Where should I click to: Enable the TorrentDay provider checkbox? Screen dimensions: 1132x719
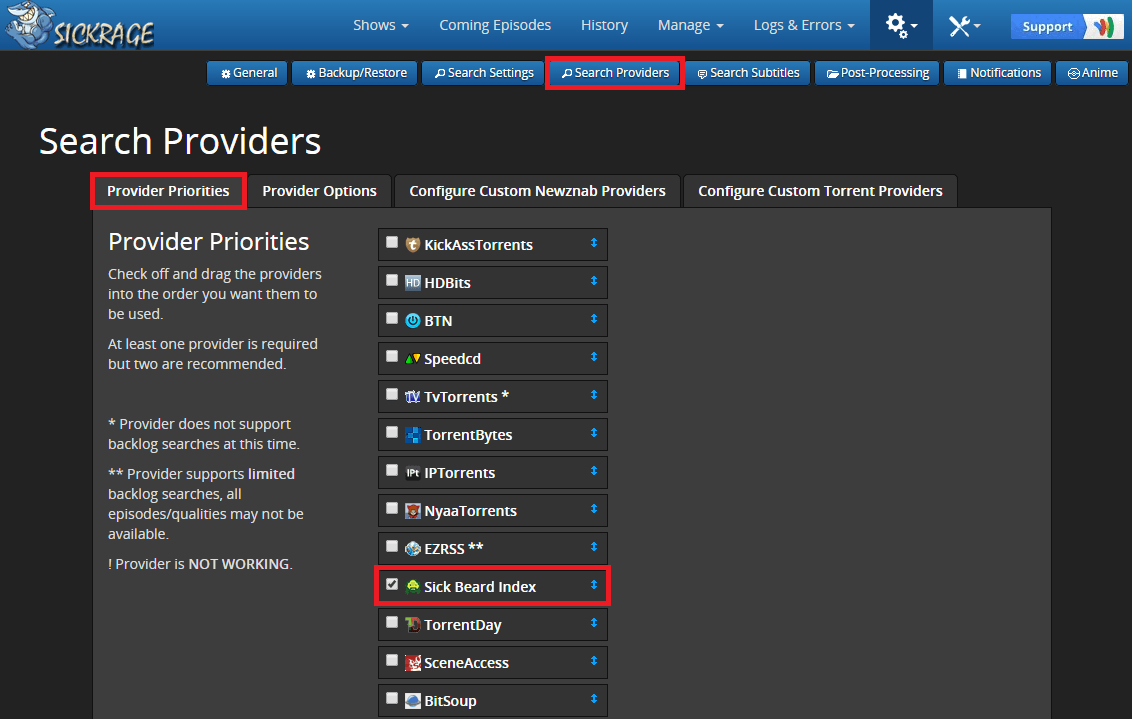(392, 622)
